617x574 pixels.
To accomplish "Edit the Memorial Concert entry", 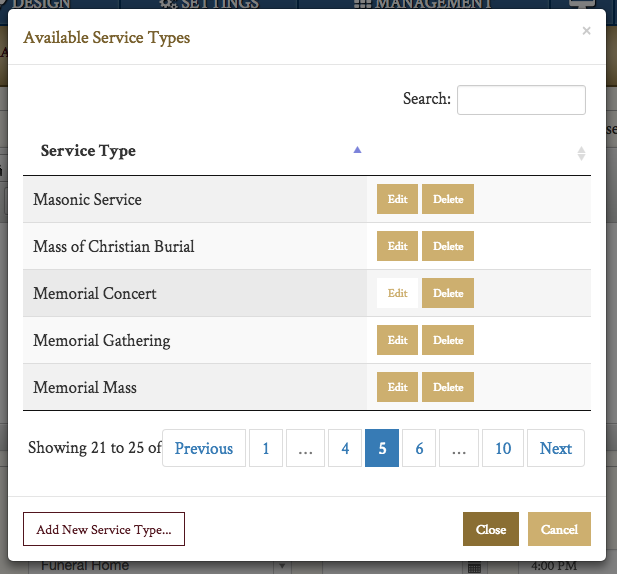I will [x=397, y=293].
